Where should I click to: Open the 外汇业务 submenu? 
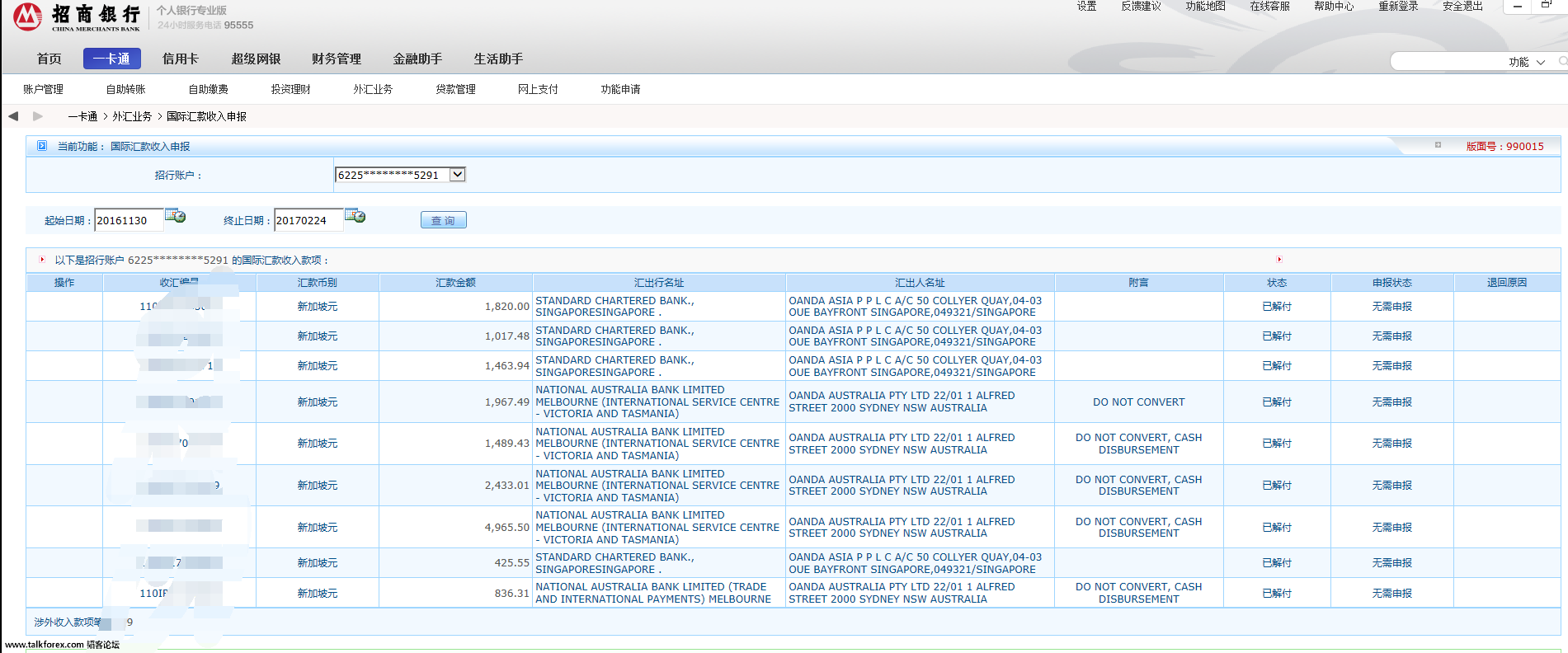[x=374, y=89]
